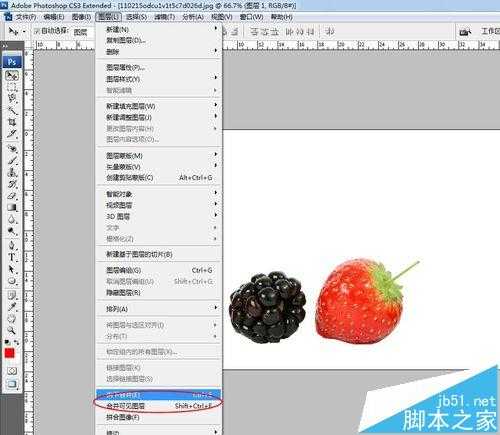Select the Eraser tool
The height and width of the screenshot is (435, 500).
(12, 196)
